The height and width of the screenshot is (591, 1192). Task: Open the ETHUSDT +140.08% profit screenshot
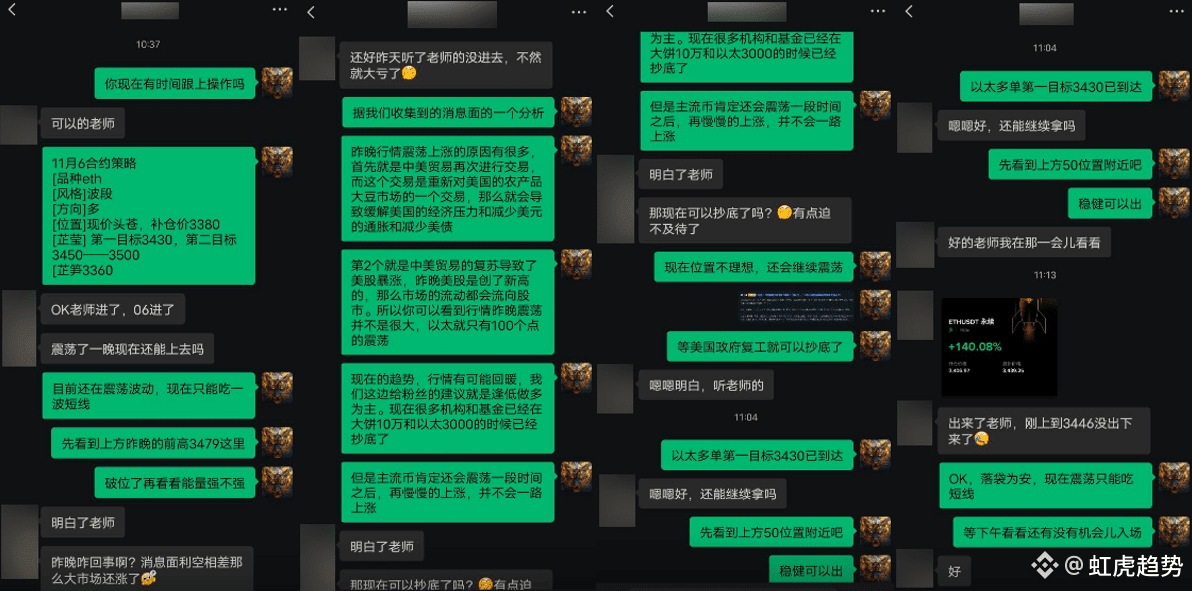point(999,346)
